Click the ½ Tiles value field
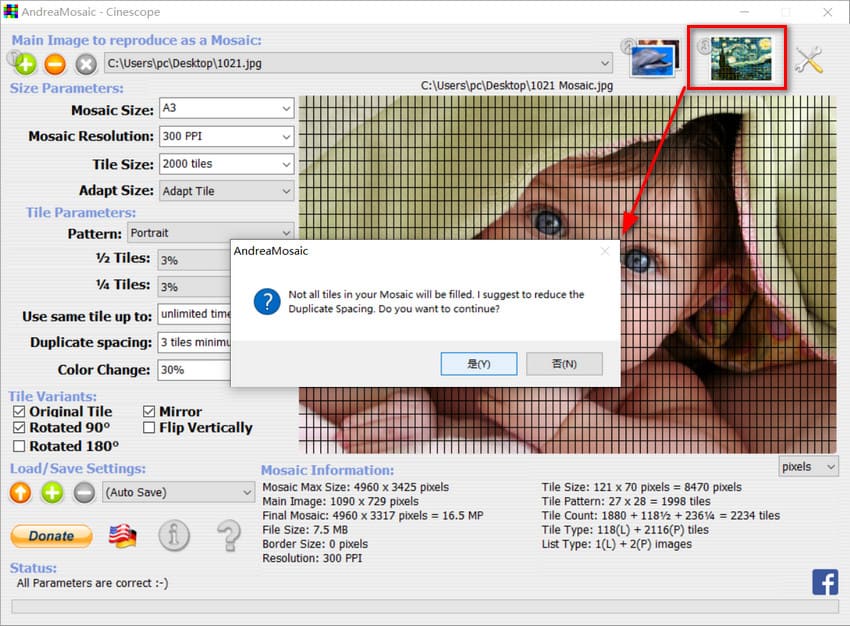850x626 pixels. coord(194,260)
